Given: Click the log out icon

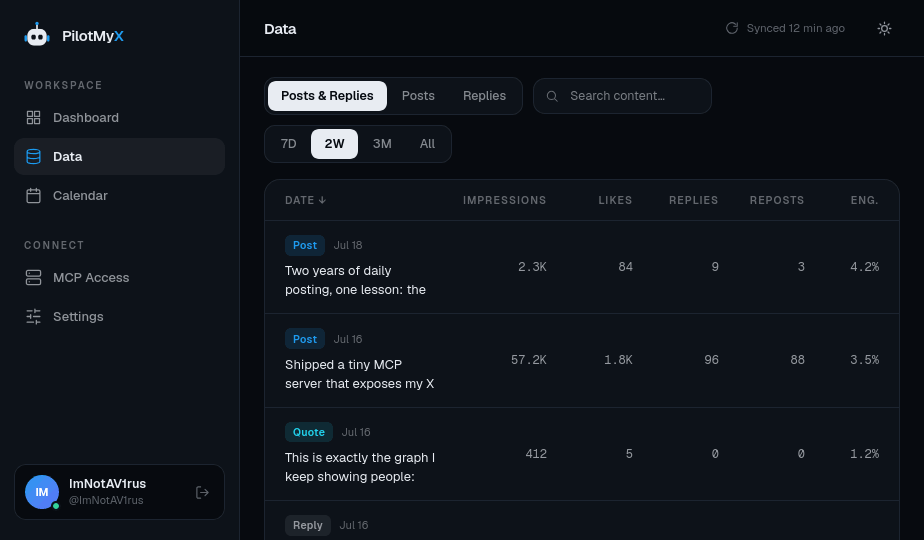Looking at the screenshot, I should tap(202, 492).
